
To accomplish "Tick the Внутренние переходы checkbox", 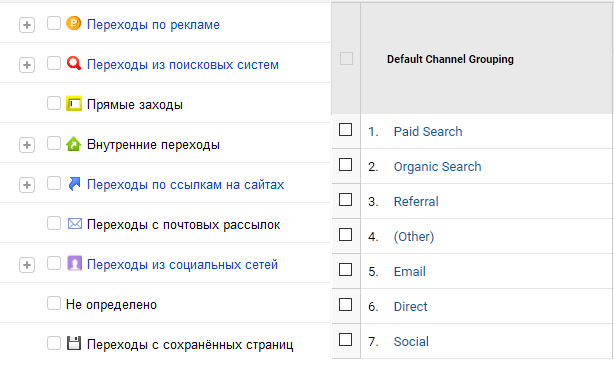I will click(x=54, y=143).
